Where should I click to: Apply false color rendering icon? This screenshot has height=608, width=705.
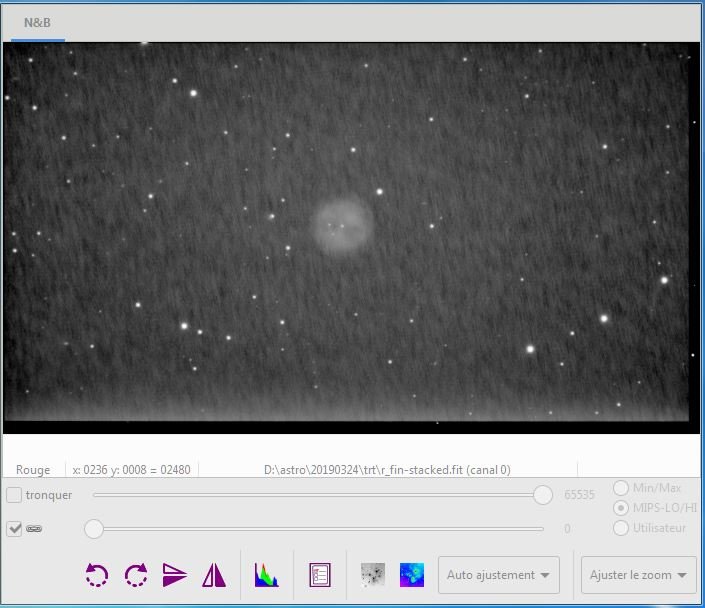click(412, 575)
